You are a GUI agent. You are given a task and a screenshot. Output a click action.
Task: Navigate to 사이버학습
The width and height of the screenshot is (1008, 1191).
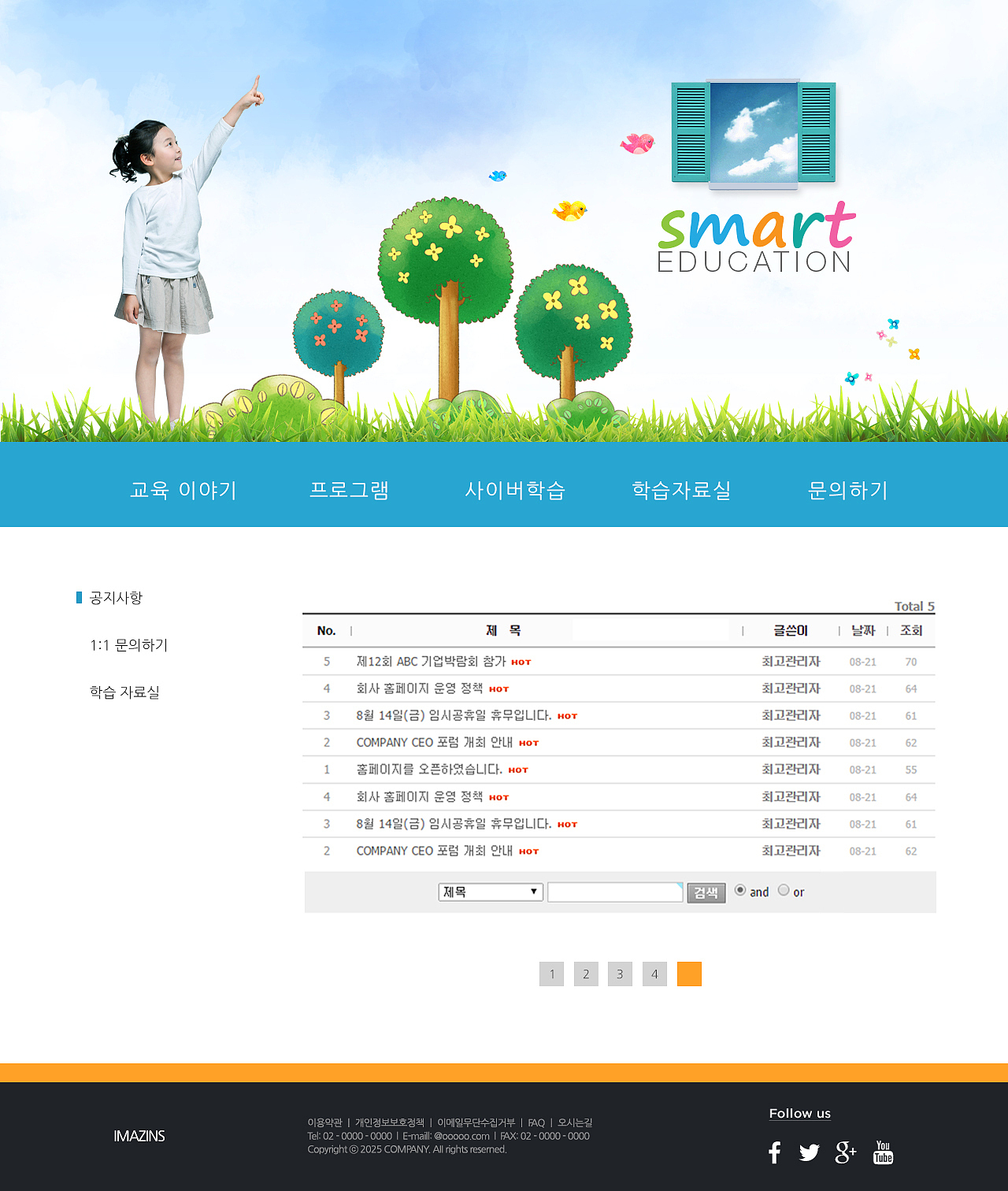pyautogui.click(x=517, y=489)
